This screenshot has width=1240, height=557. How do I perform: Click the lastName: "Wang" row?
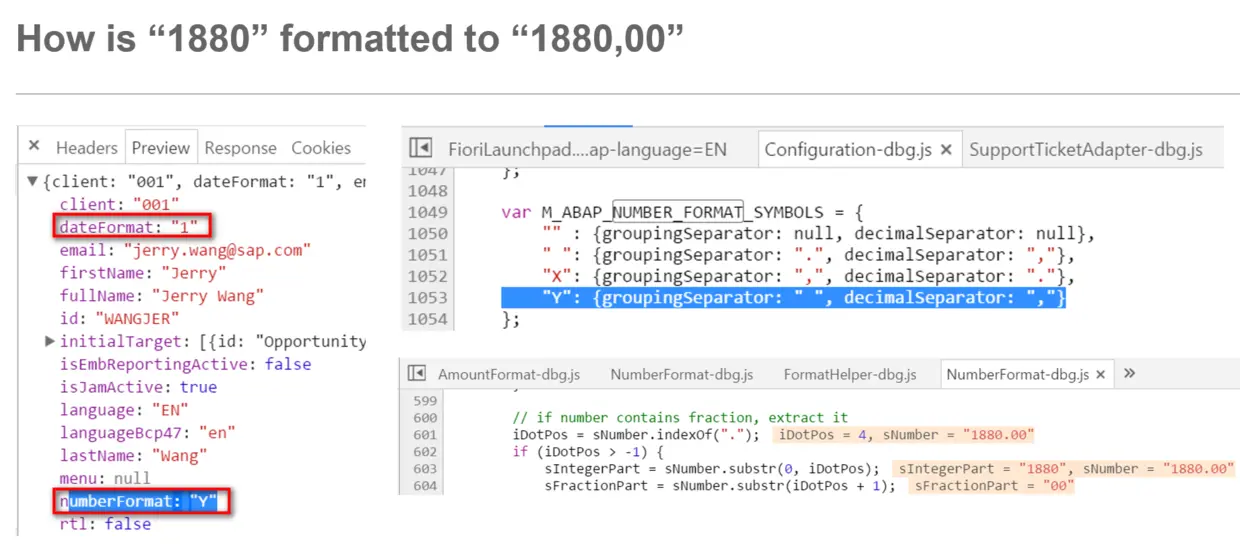133,456
